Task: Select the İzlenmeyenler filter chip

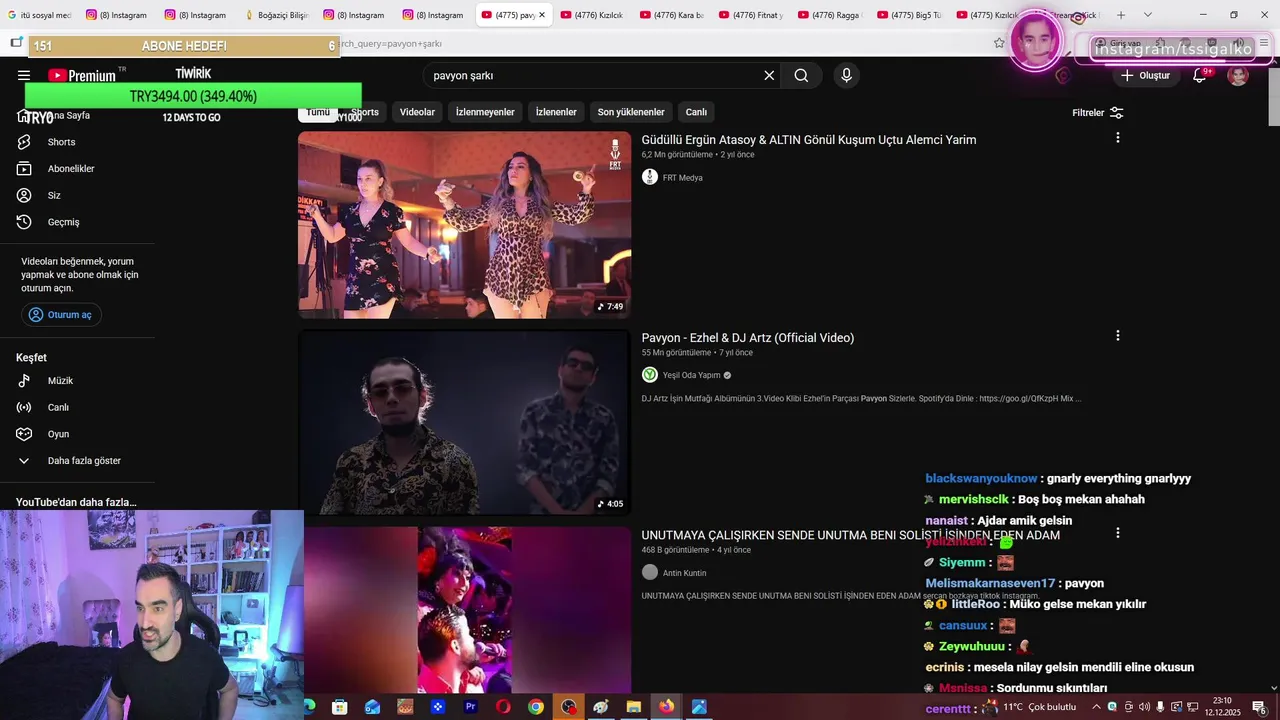Action: coord(485,112)
